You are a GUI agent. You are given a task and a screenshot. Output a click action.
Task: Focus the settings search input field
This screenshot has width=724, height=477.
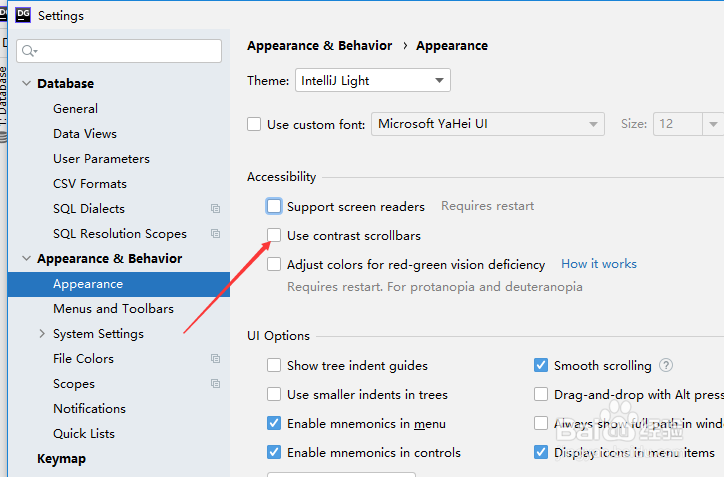tap(119, 51)
